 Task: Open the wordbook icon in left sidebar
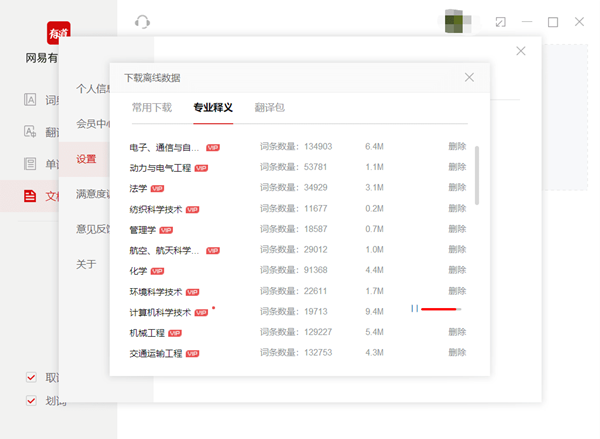pyautogui.click(x=30, y=164)
